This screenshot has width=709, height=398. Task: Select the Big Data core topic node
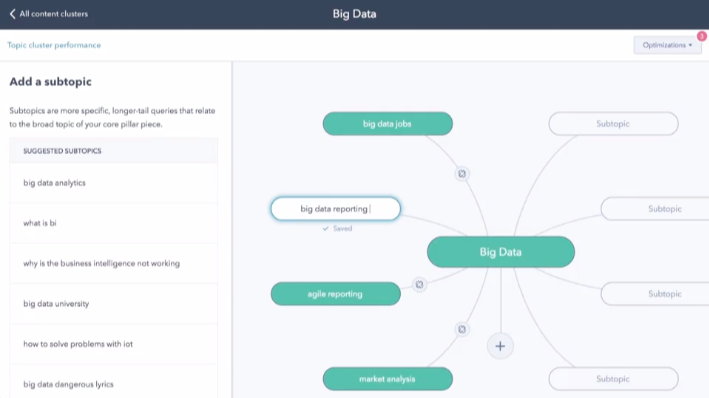(x=501, y=252)
